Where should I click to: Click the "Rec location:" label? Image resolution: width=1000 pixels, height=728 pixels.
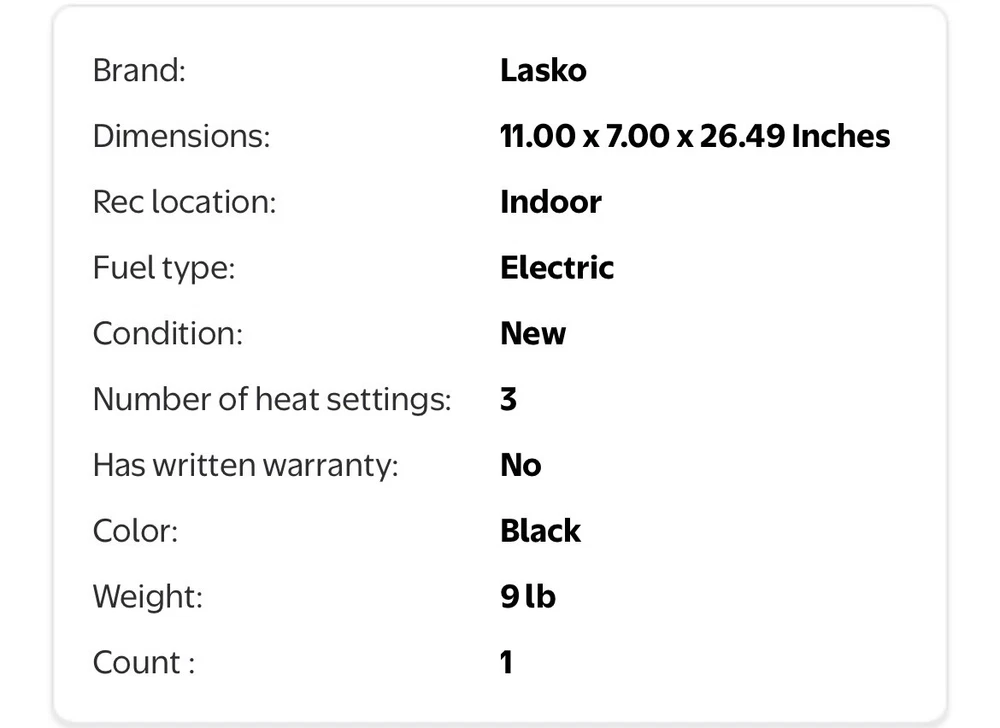(x=184, y=202)
